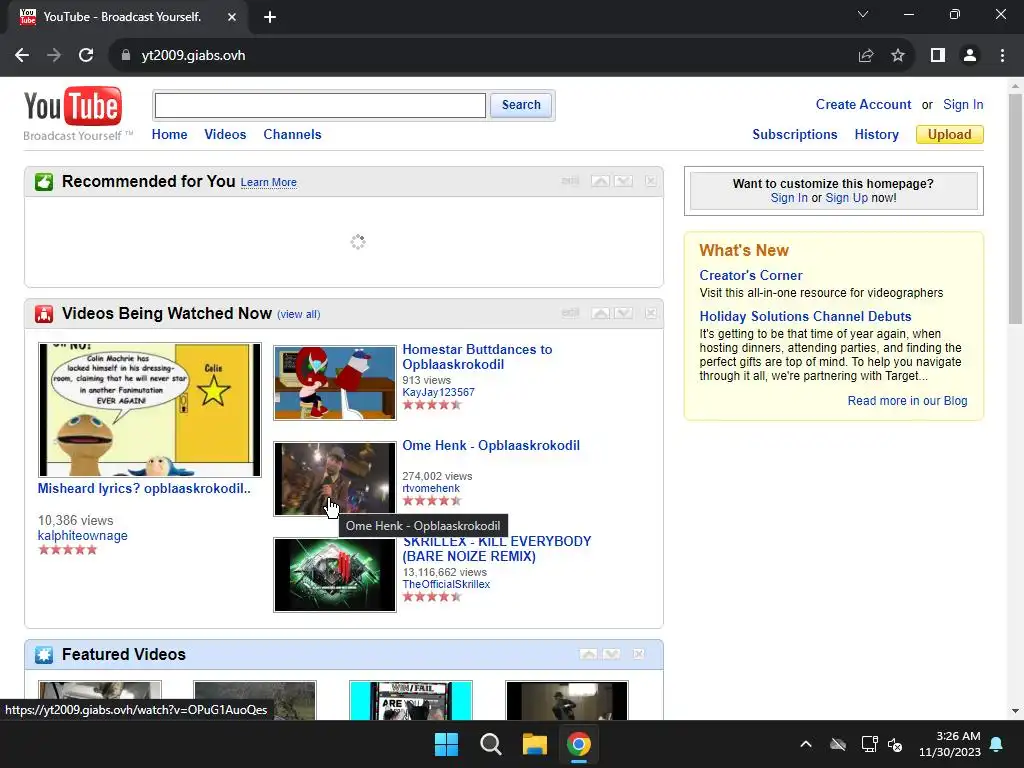Open File Explorer from the taskbar

point(534,744)
